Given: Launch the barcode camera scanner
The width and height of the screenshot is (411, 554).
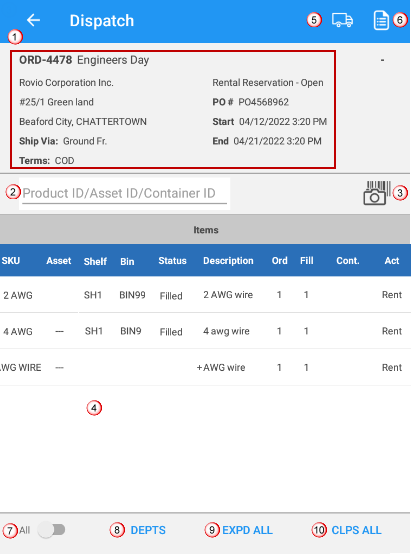Looking at the screenshot, I should tap(377, 193).
